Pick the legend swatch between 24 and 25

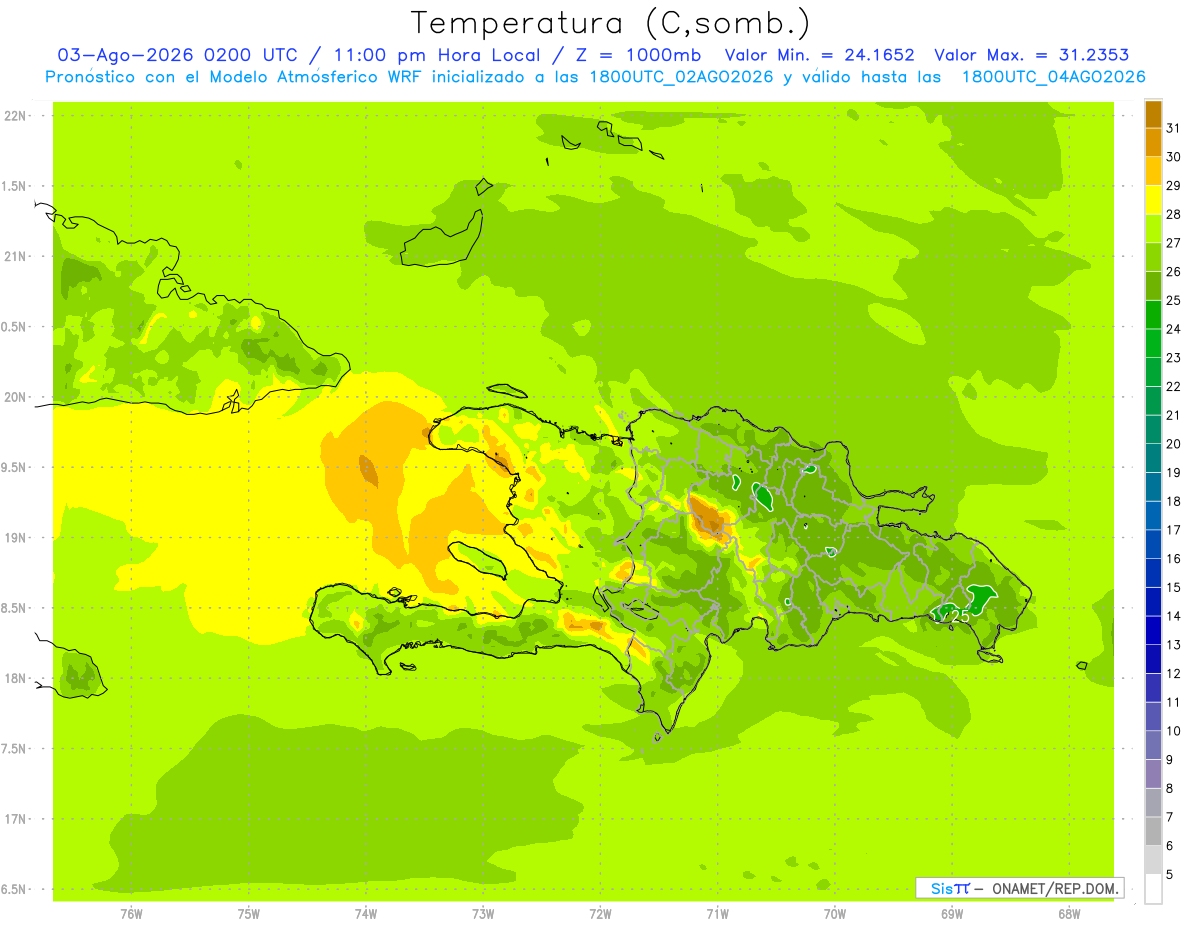[x=1153, y=314]
